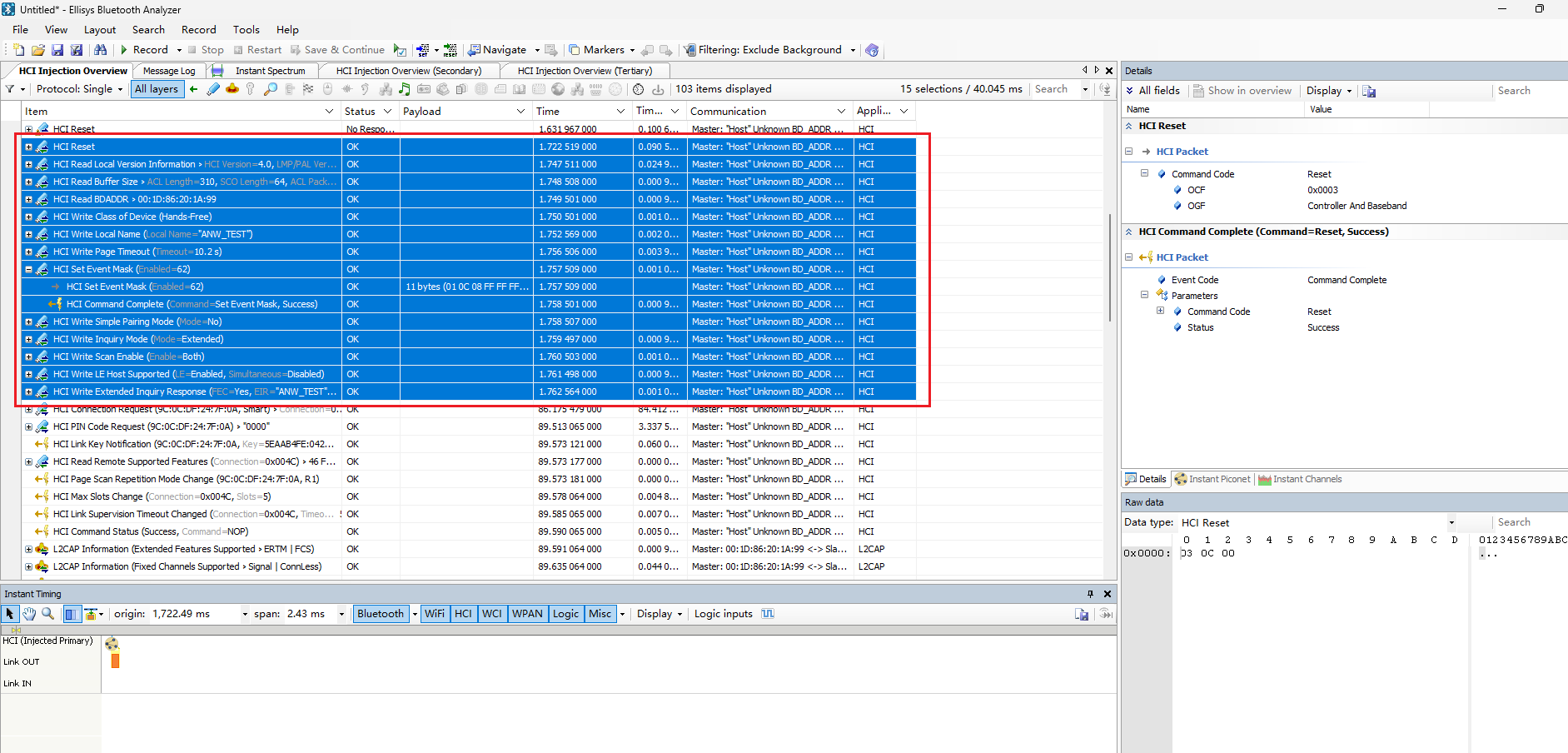Click the Search field in the overview panel

1056,89
